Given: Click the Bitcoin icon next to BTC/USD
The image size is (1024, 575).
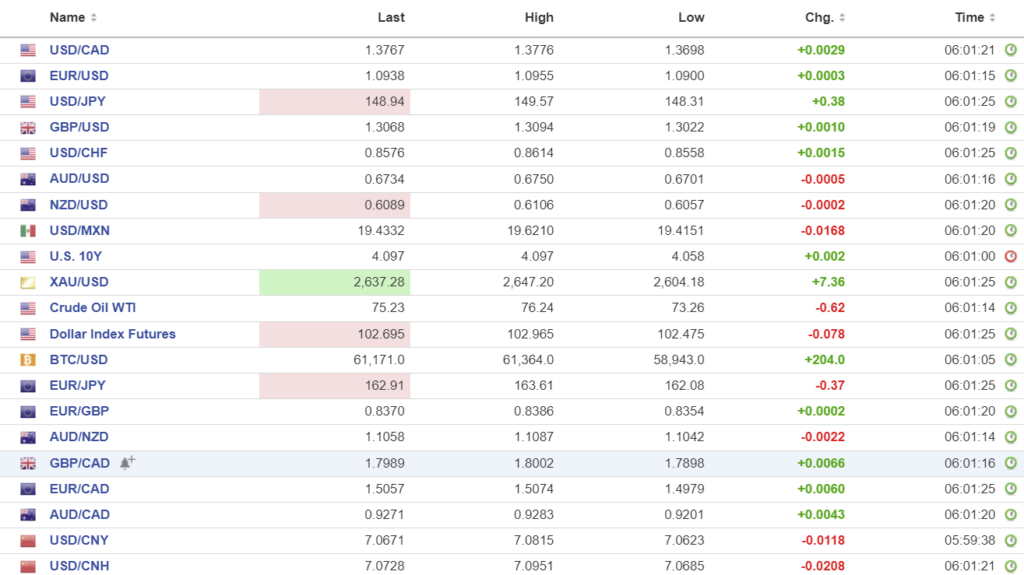Looking at the screenshot, I should tap(28, 360).
